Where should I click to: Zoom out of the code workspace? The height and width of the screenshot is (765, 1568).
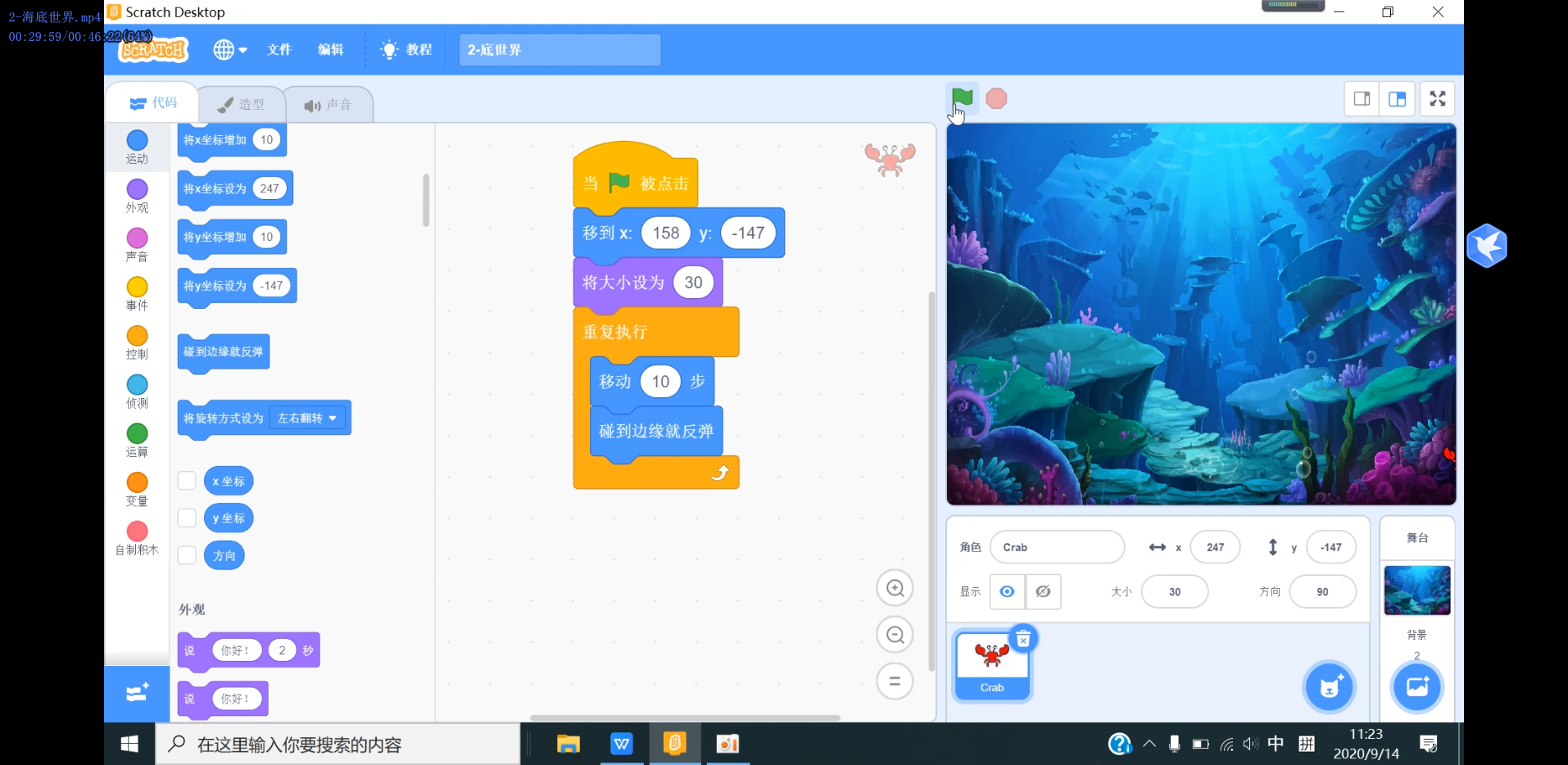pos(895,635)
